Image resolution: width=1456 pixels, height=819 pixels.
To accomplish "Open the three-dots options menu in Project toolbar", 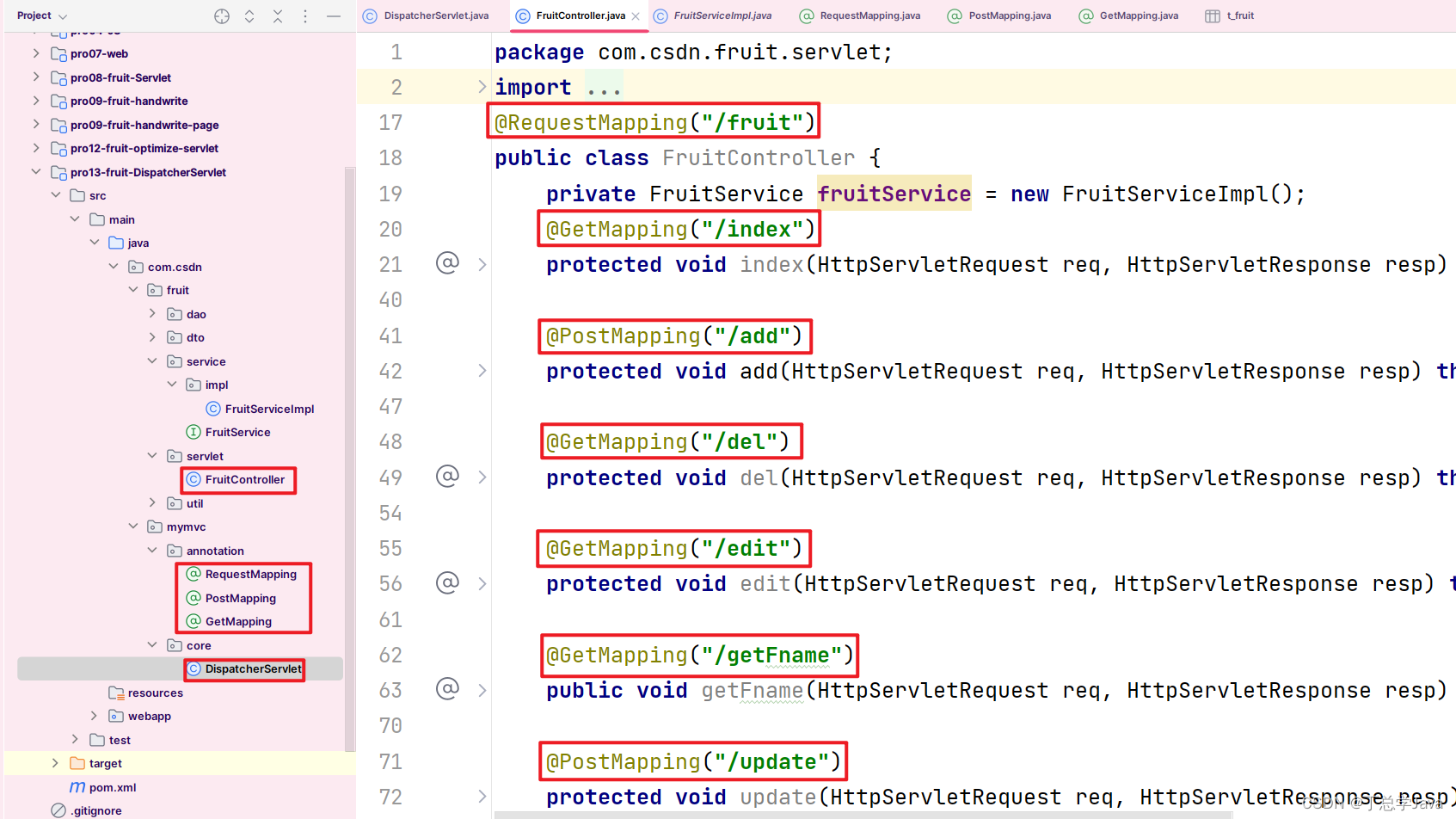I will 305,15.
